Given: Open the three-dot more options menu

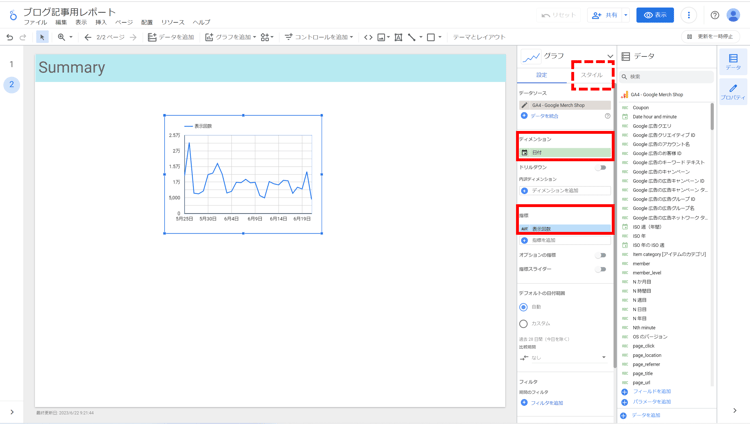Looking at the screenshot, I should click(688, 15).
